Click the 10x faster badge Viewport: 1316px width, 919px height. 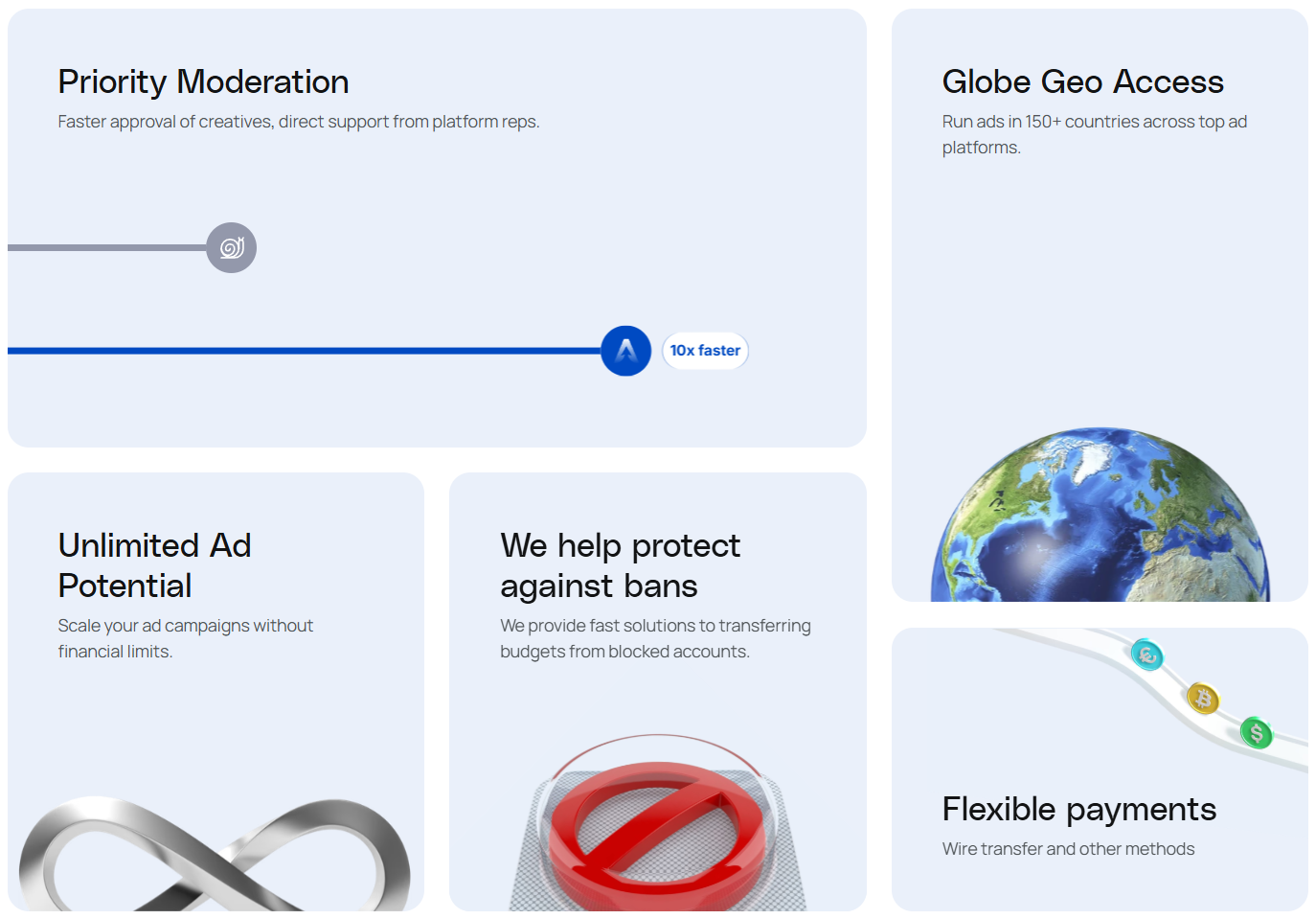[705, 351]
